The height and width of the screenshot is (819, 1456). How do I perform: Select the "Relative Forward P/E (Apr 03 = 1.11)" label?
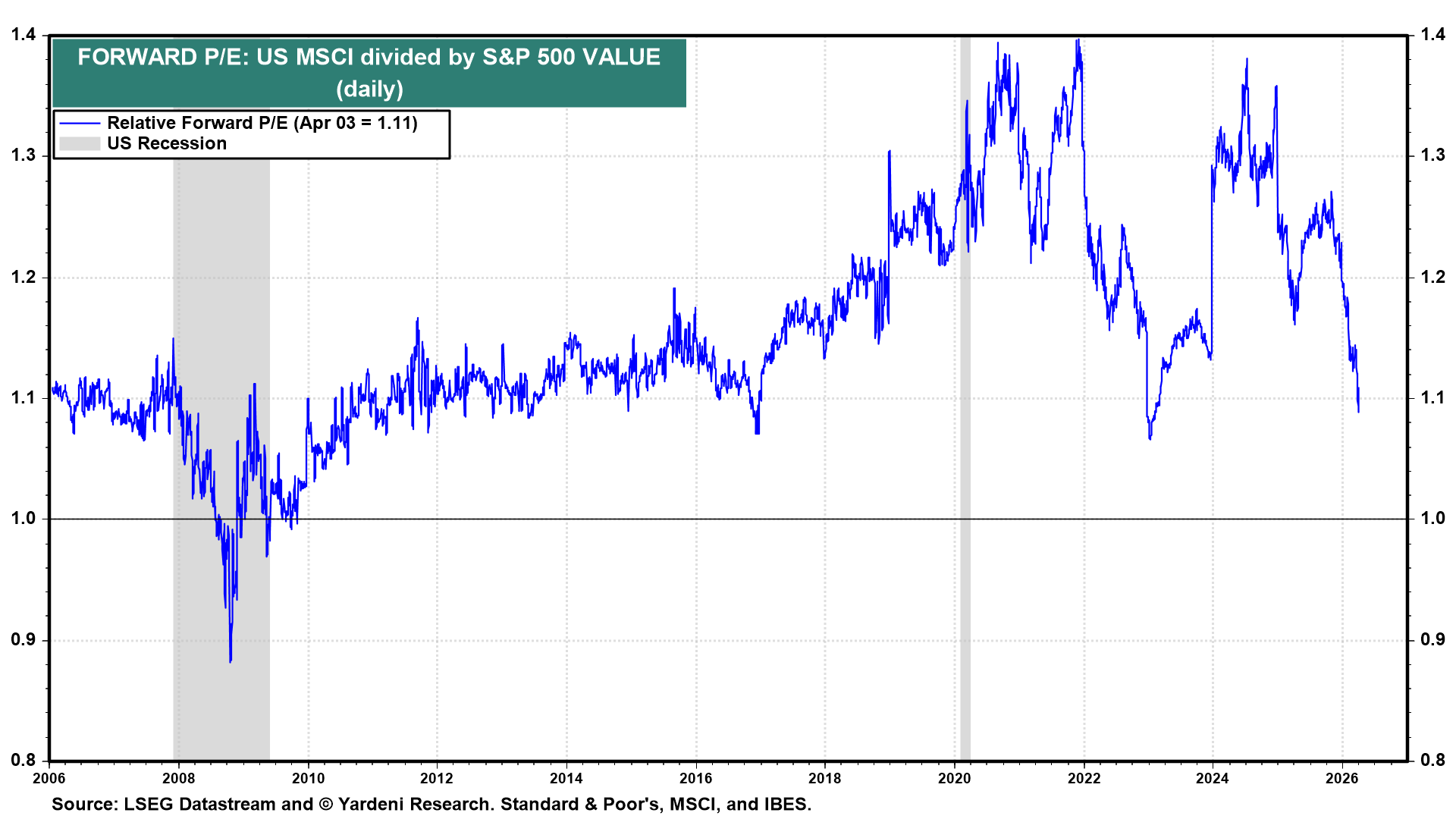pyautogui.click(x=264, y=123)
